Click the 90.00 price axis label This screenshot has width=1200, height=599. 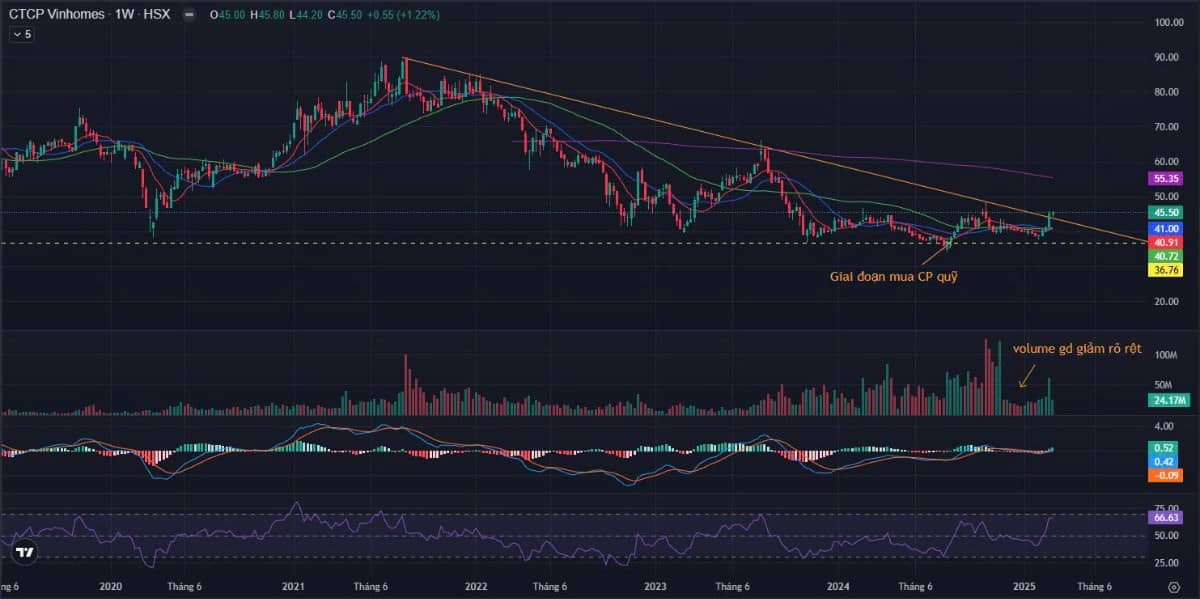pyautogui.click(x=1166, y=57)
